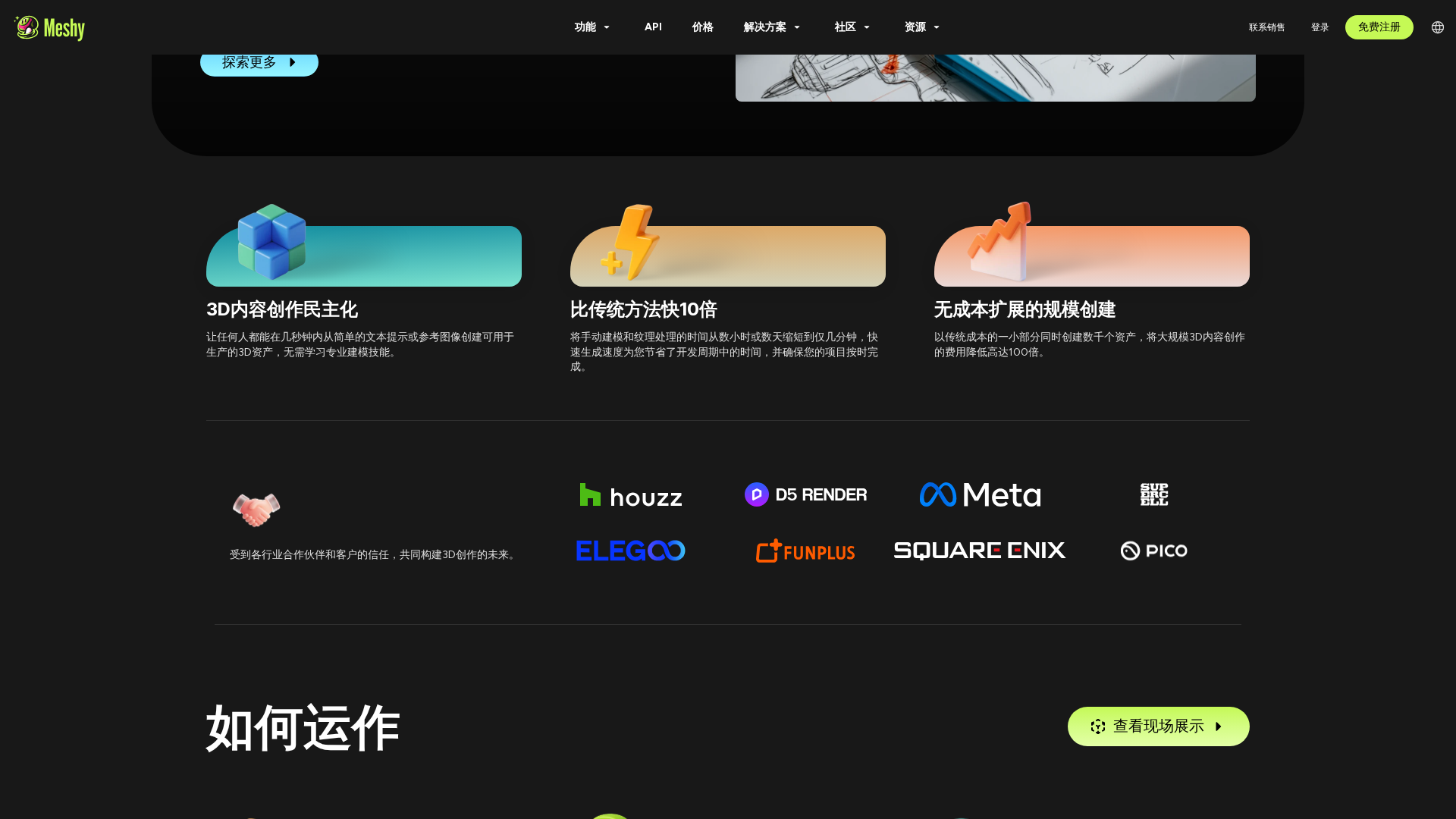The height and width of the screenshot is (819, 1456).
Task: Click the Meshy watermelon logo
Action: click(x=27, y=27)
